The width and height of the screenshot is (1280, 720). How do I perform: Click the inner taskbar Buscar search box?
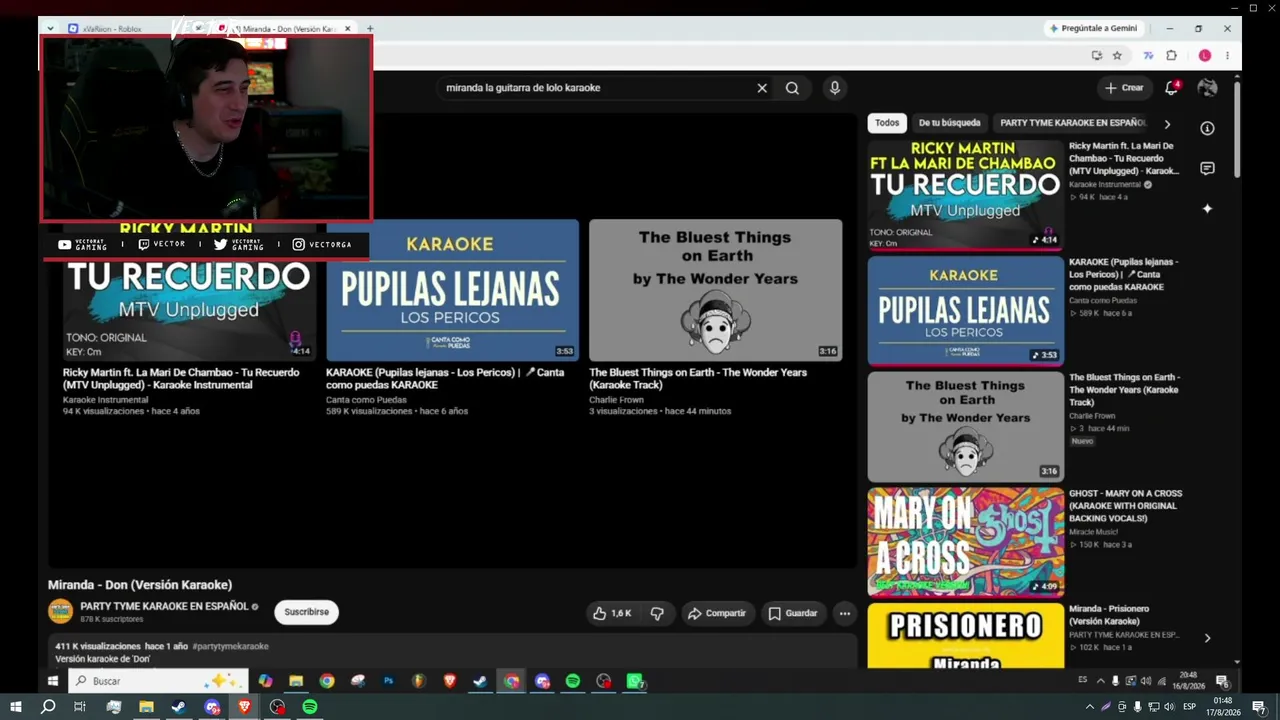click(x=157, y=681)
